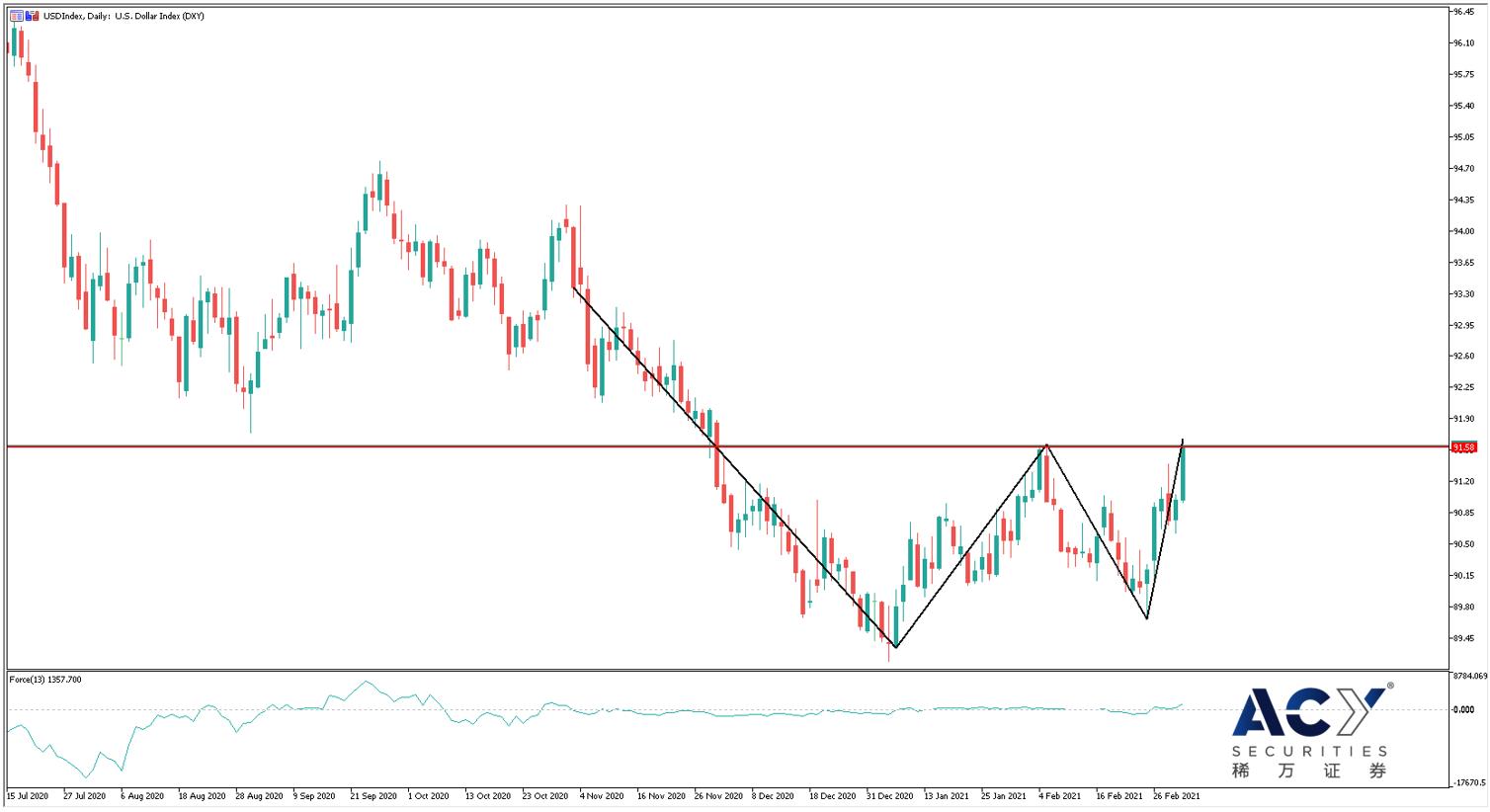Click the -17670.5 indicator scale value
Image resolution: width=1490 pixels, height=812 pixels.
(x=1469, y=782)
